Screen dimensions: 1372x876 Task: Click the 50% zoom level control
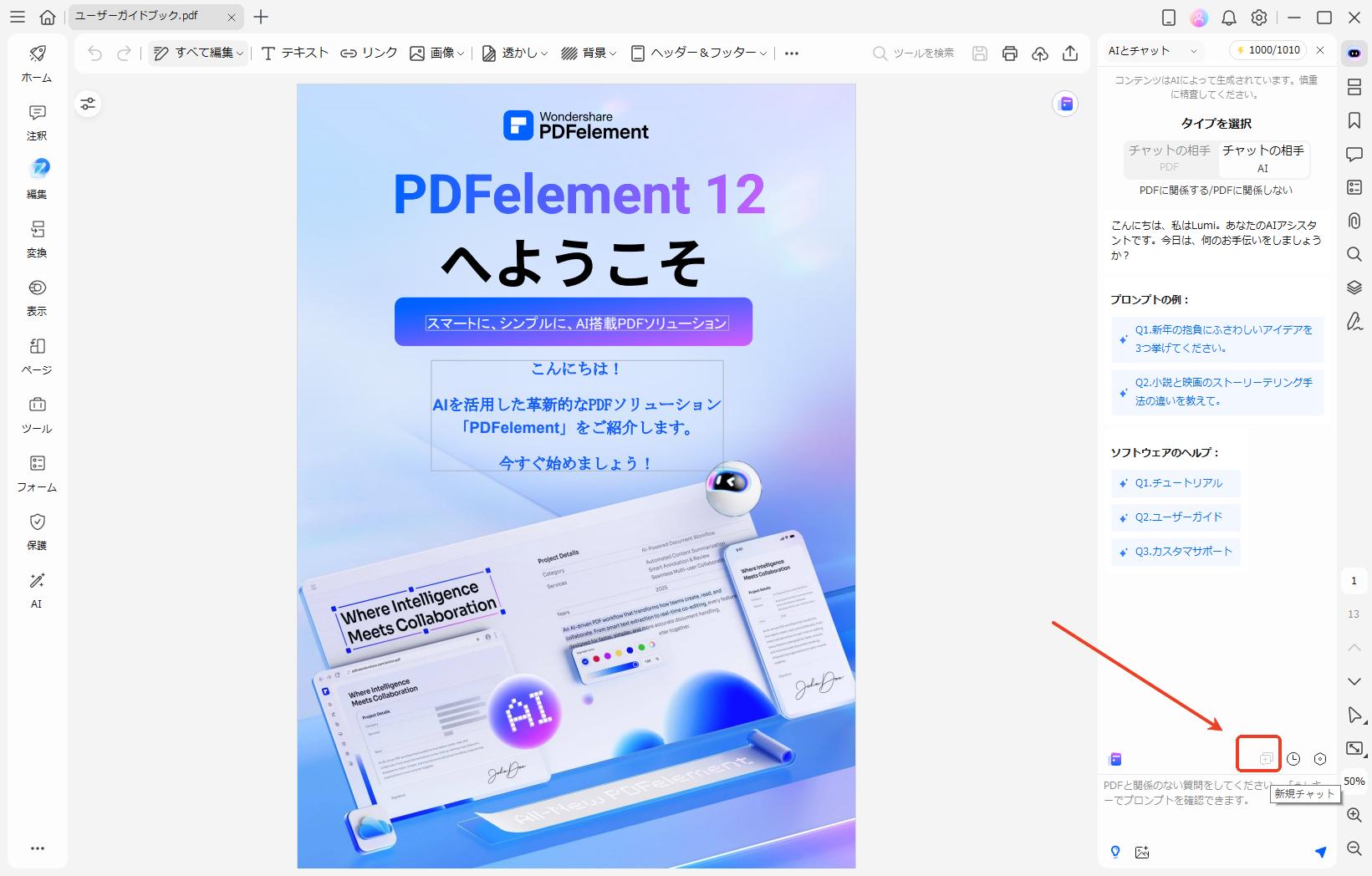tap(1354, 780)
